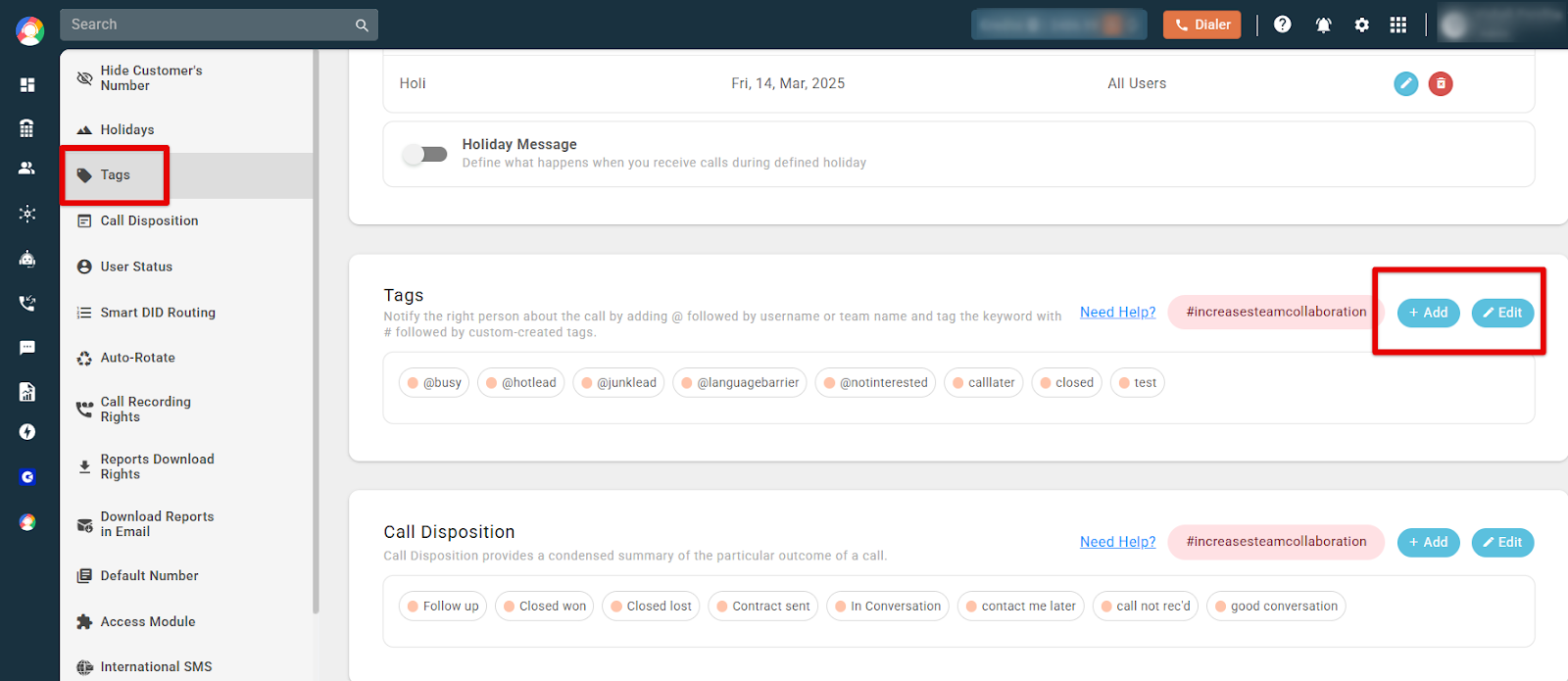Viewport: 1568px width, 681px height.
Task: Click the Search input field
Action: pos(219,24)
